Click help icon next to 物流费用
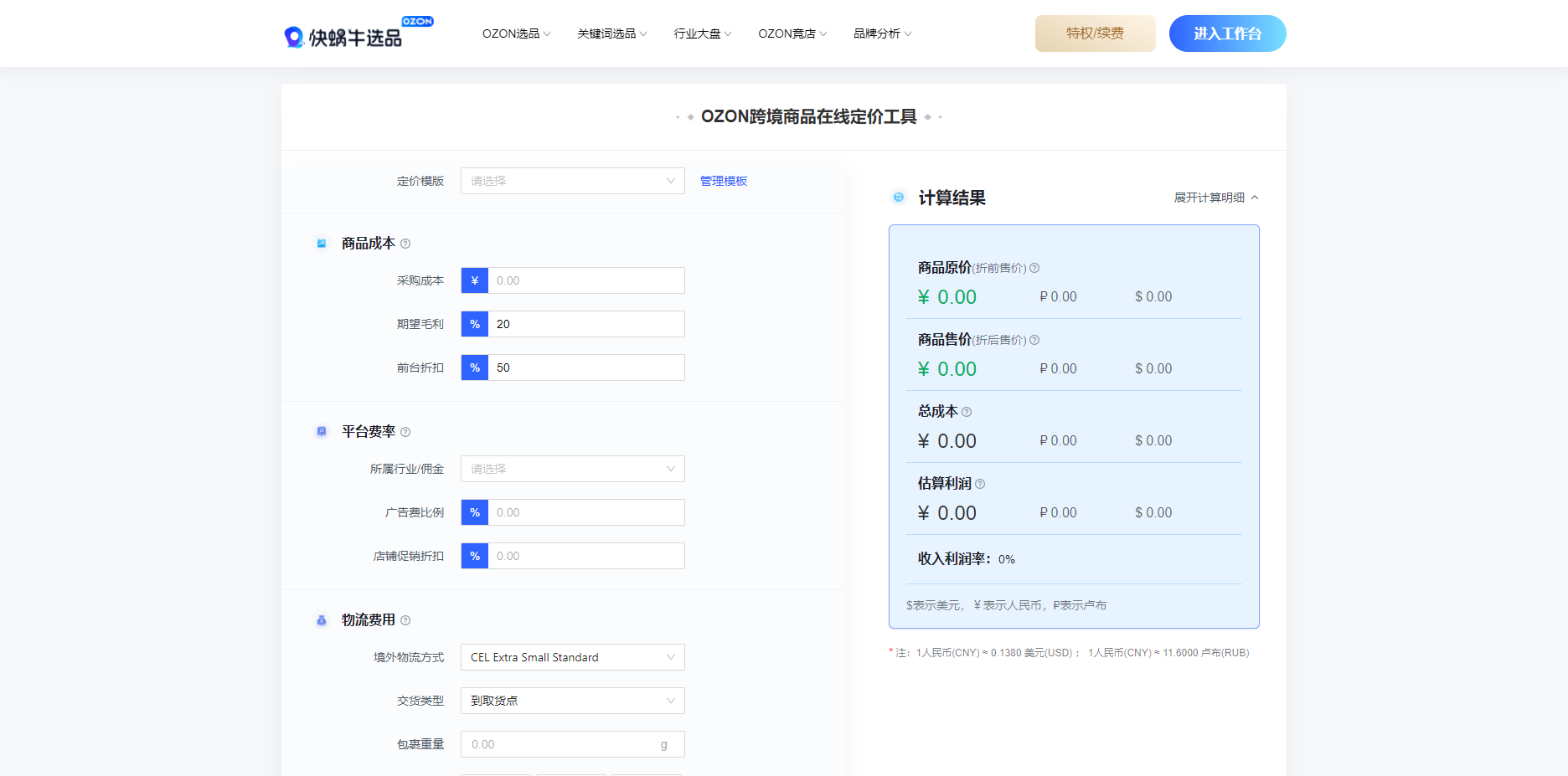The width and height of the screenshot is (1568, 776). tap(405, 620)
